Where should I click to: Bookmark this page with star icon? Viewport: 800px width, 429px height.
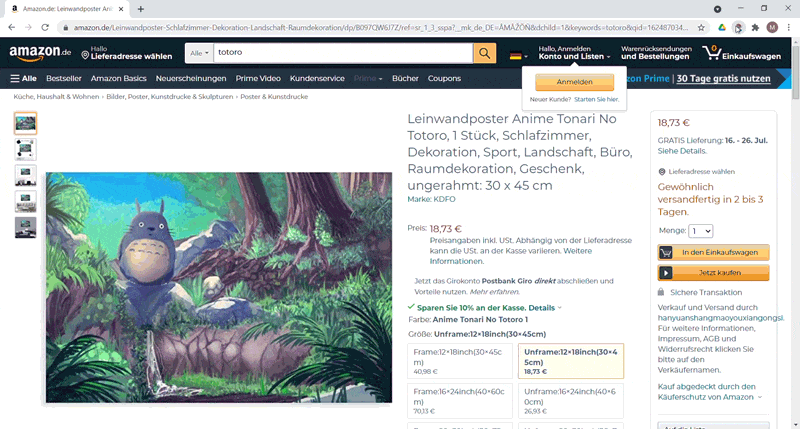pos(702,28)
